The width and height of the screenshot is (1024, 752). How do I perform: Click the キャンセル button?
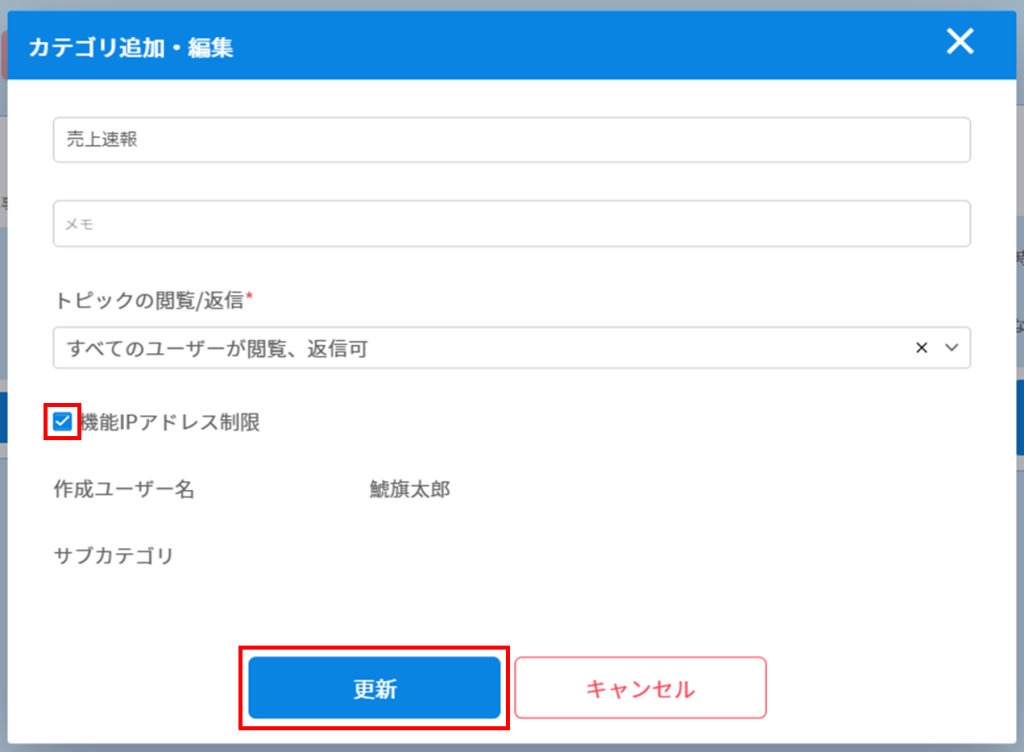640,688
